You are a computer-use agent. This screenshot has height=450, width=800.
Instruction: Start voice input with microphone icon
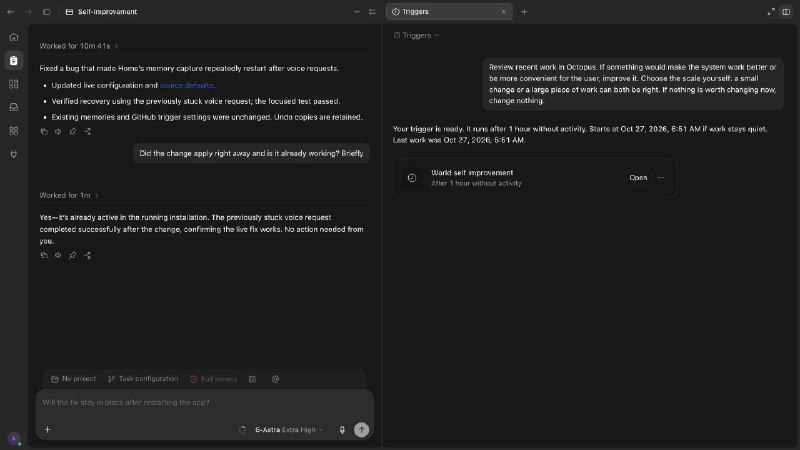(x=342, y=430)
